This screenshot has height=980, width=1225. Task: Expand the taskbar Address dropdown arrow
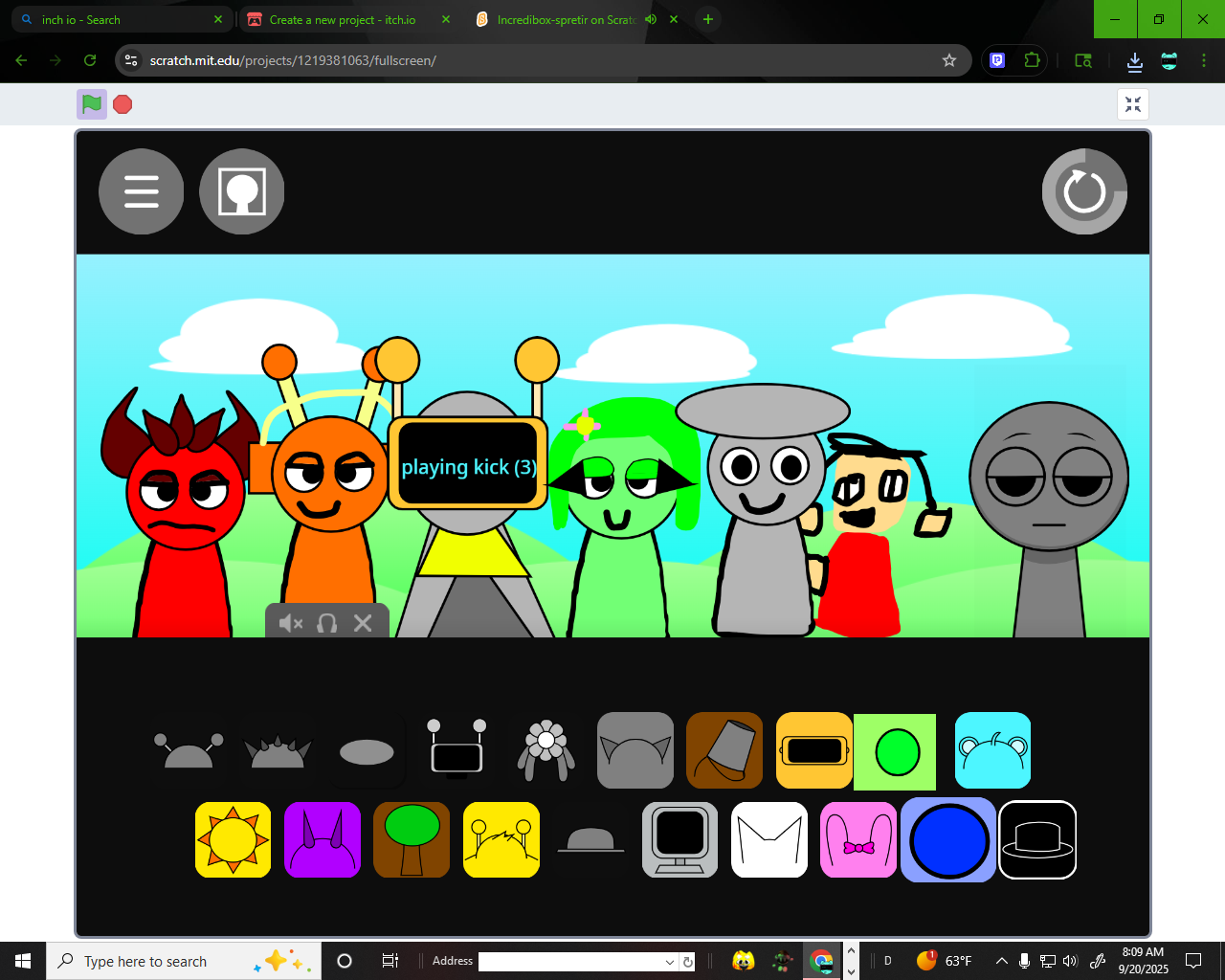point(670,962)
